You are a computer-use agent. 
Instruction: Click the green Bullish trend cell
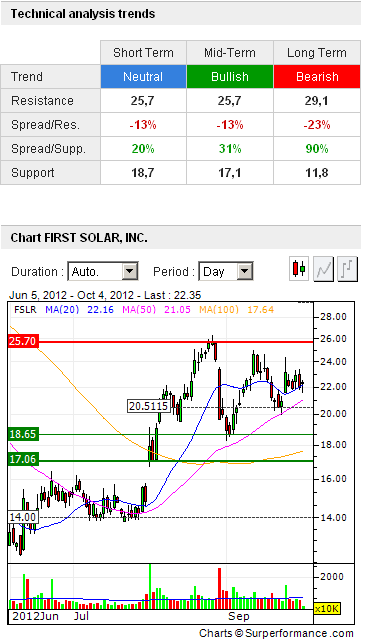230,76
